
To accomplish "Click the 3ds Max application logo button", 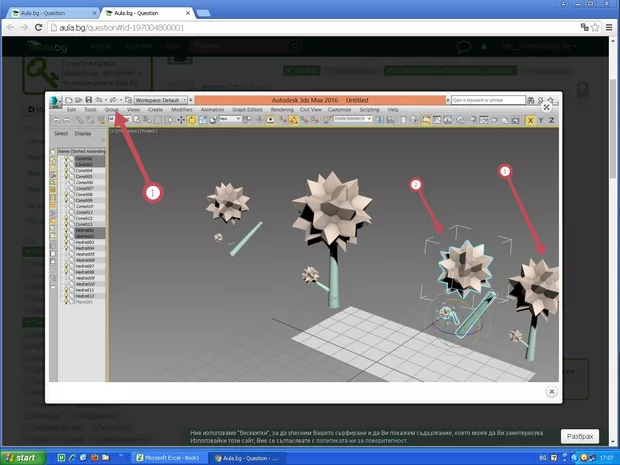I will pos(54,101).
